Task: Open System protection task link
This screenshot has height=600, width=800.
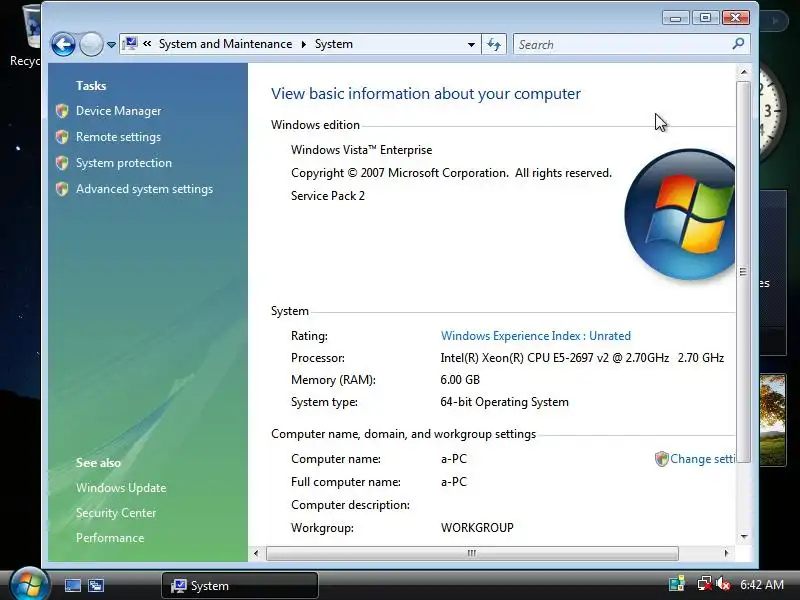Action: tap(124, 163)
